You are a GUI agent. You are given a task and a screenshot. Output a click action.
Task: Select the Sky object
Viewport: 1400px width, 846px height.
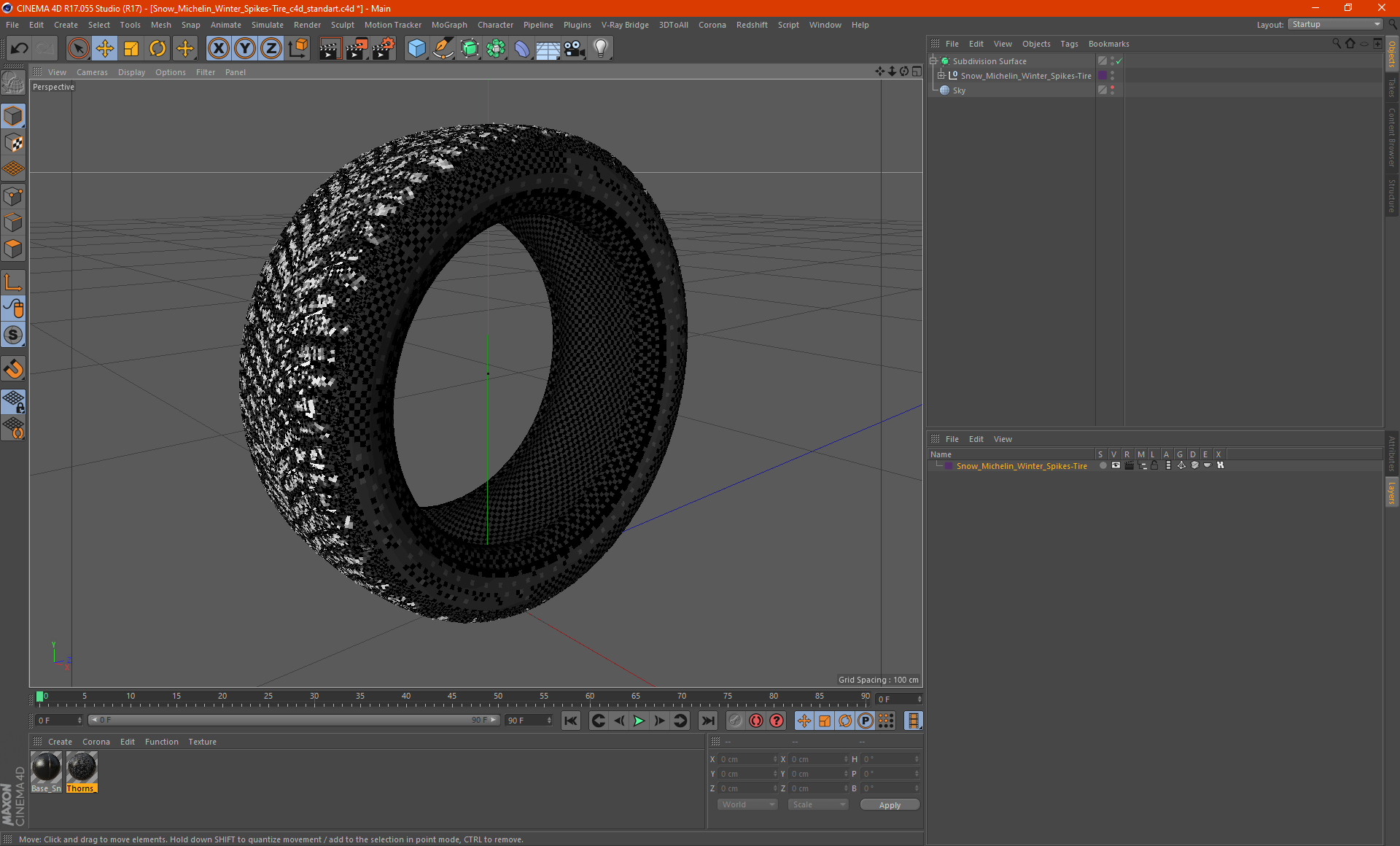[959, 90]
